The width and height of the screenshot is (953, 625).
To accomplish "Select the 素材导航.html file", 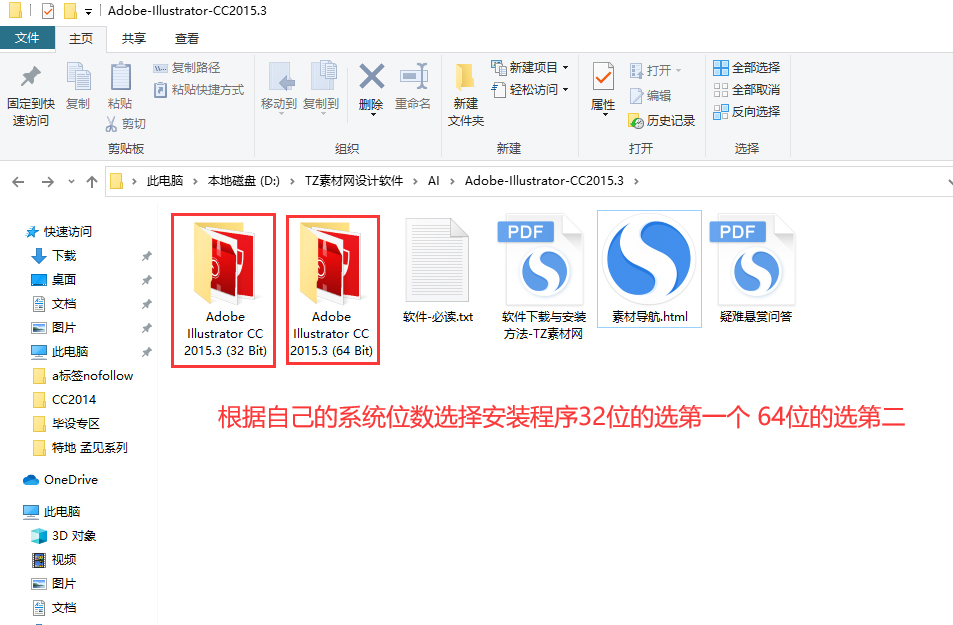I will coord(649,269).
